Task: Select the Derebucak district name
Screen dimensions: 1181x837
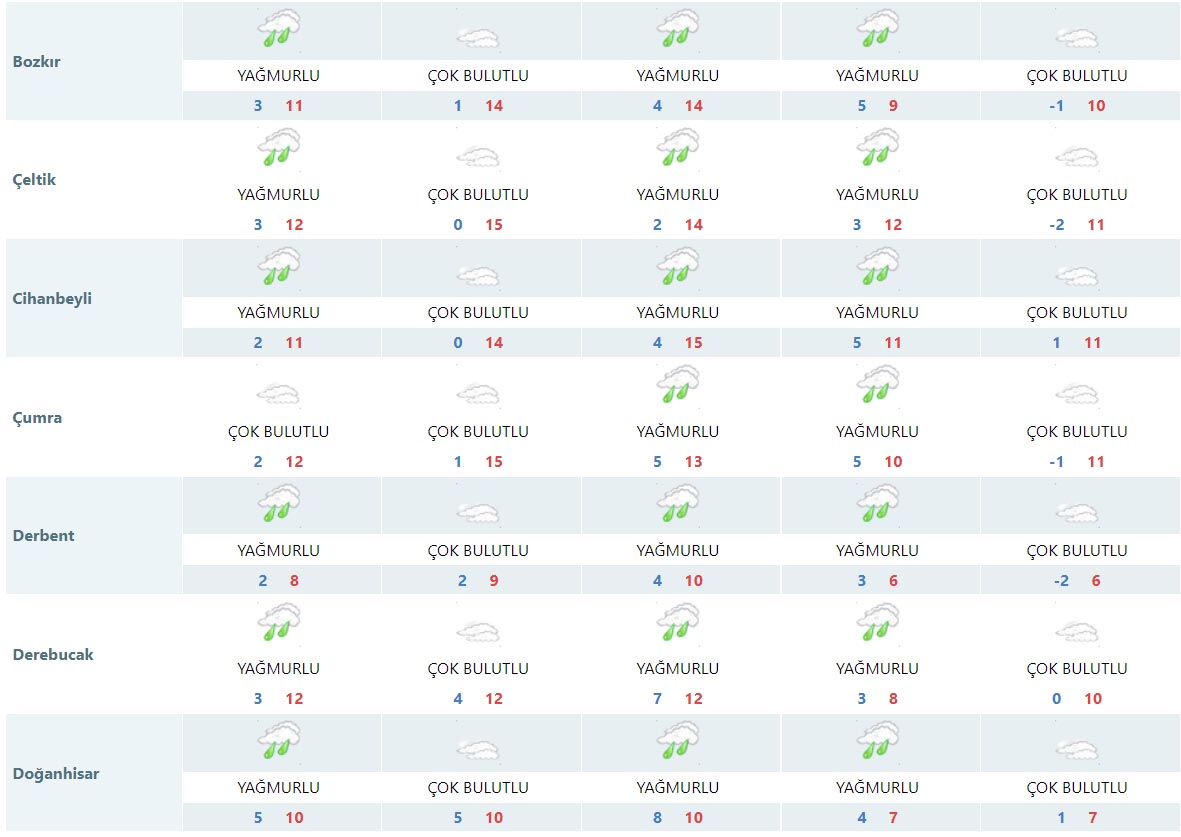Action: [53, 654]
